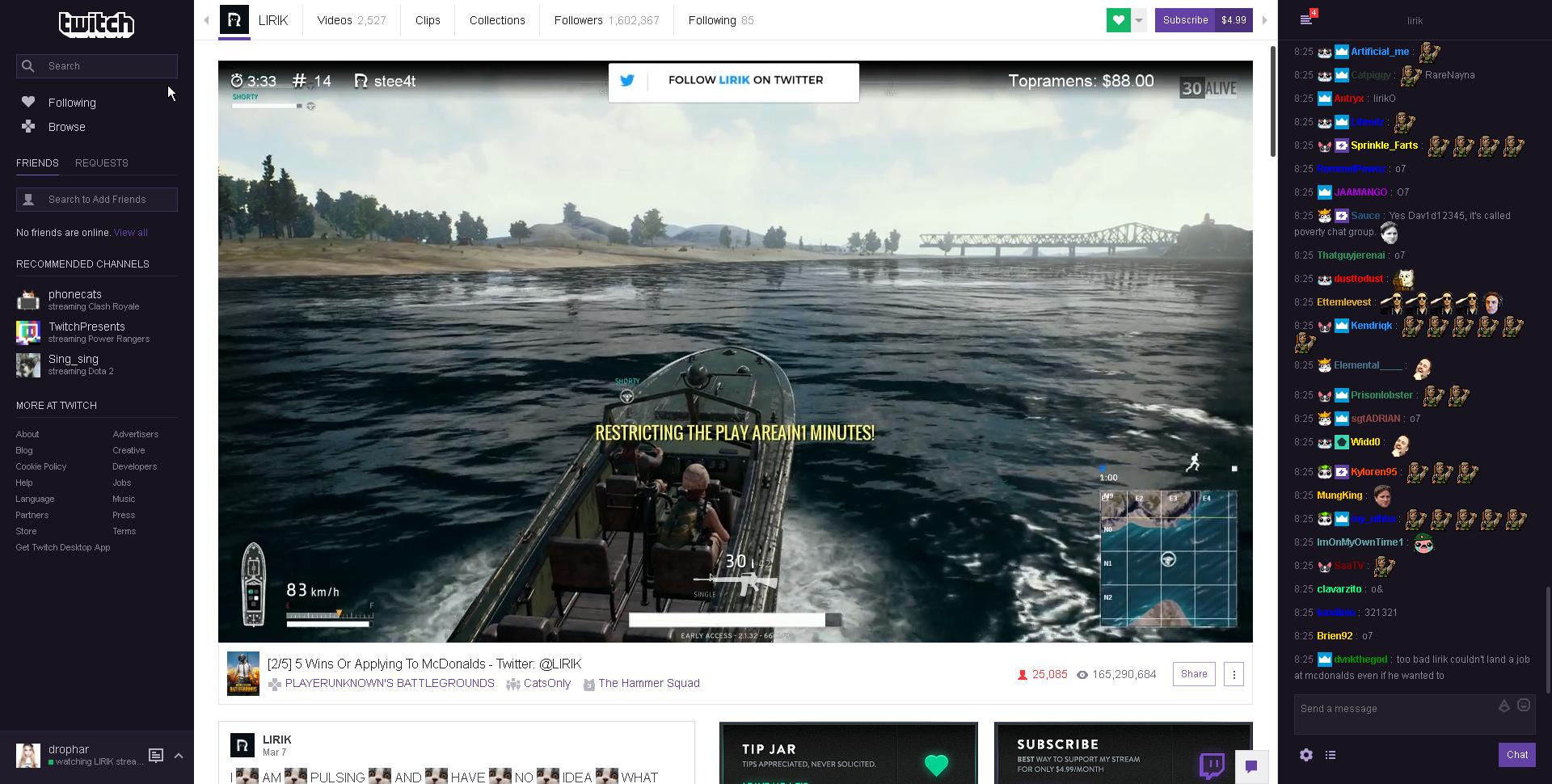Click the Twitch logo
The width and height of the screenshot is (1552, 784).
pyautogui.click(x=96, y=24)
